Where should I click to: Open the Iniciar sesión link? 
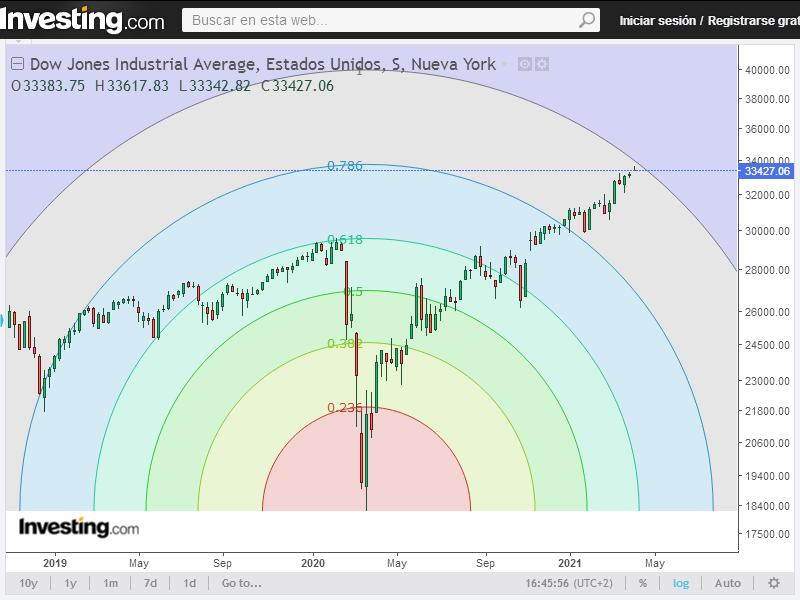tap(657, 20)
